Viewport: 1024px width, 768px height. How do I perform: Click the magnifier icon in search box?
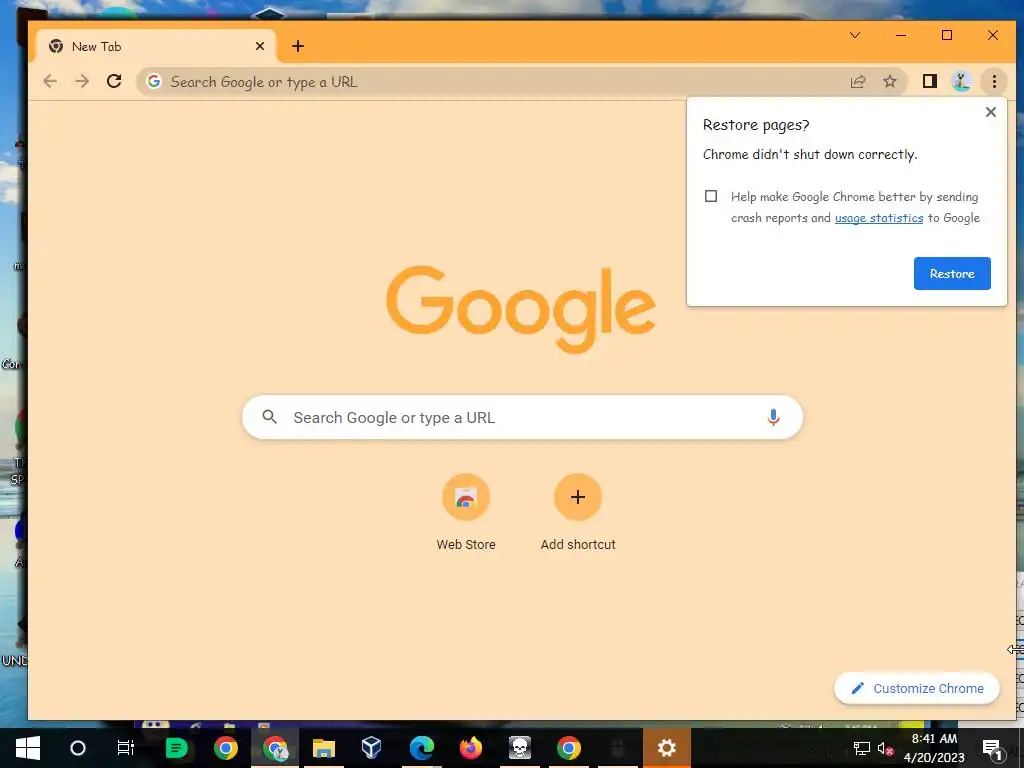coord(270,417)
